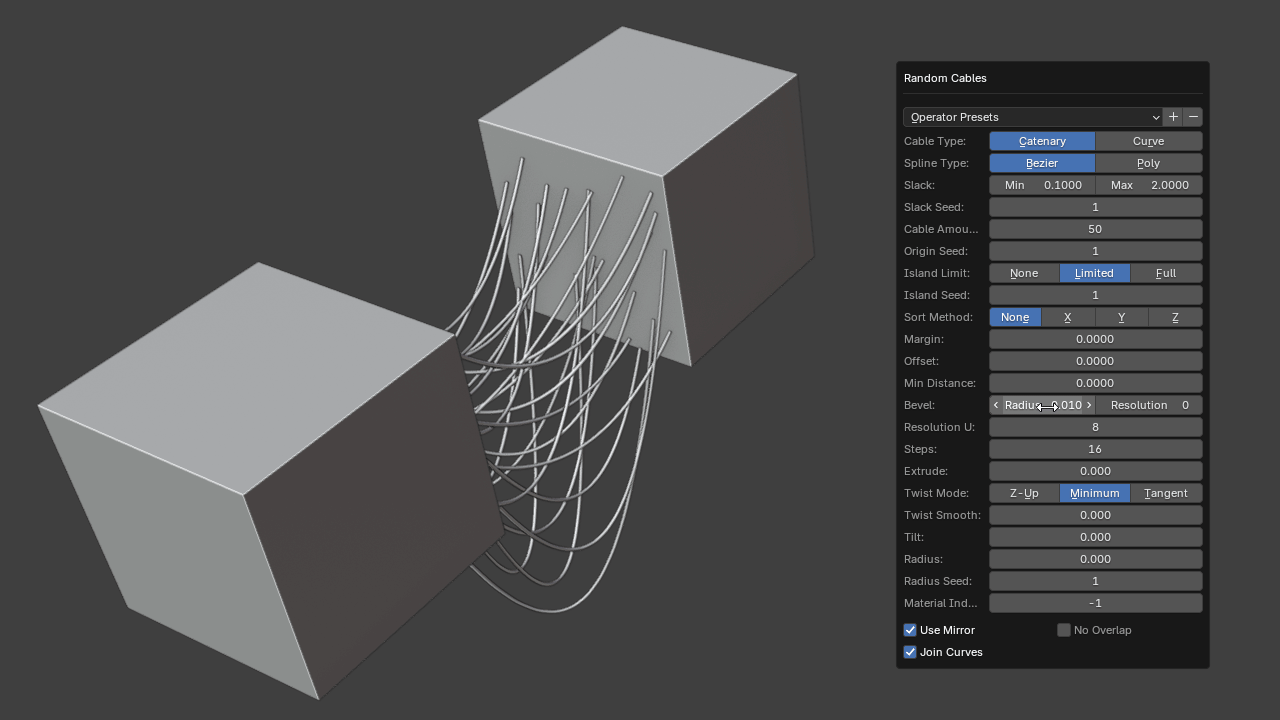The width and height of the screenshot is (1280, 720).
Task: Sort cables by X axis
Action: [x=1068, y=317]
